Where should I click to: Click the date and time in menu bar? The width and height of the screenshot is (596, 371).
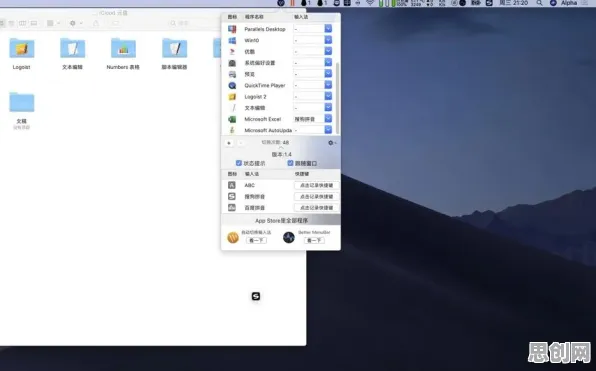(x=513, y=3)
